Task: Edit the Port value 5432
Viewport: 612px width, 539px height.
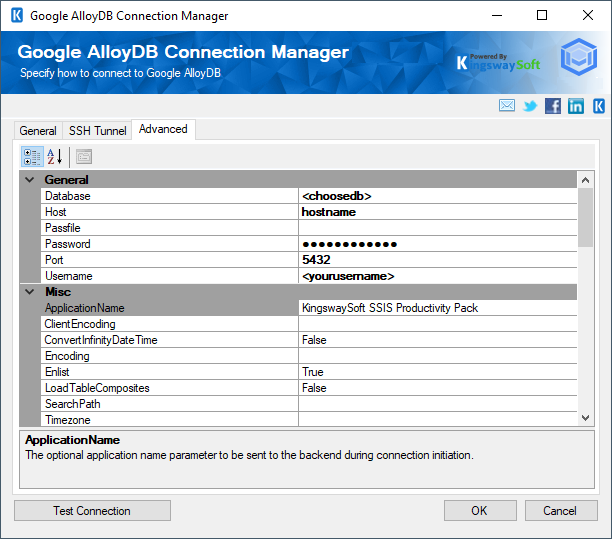Action: 438,260
